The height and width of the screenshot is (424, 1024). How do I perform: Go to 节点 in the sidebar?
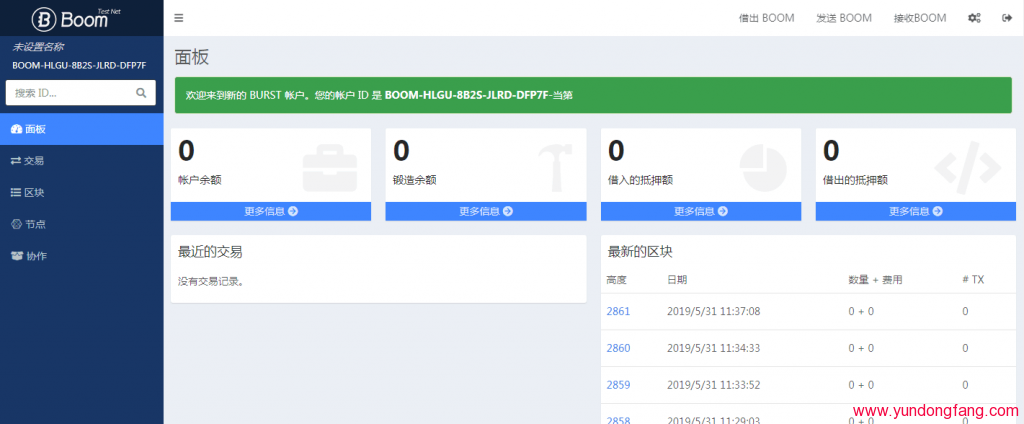[x=34, y=224]
